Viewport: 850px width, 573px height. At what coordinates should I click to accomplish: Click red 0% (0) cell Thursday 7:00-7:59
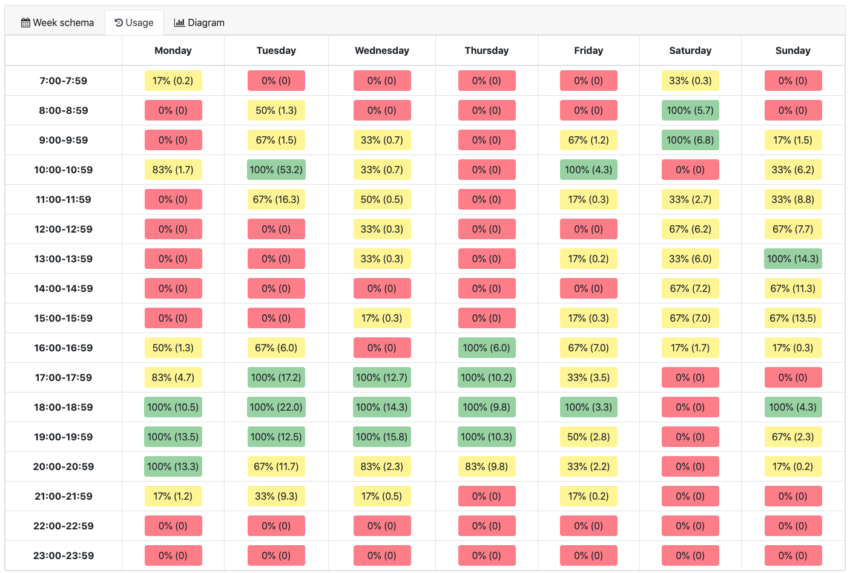point(487,81)
